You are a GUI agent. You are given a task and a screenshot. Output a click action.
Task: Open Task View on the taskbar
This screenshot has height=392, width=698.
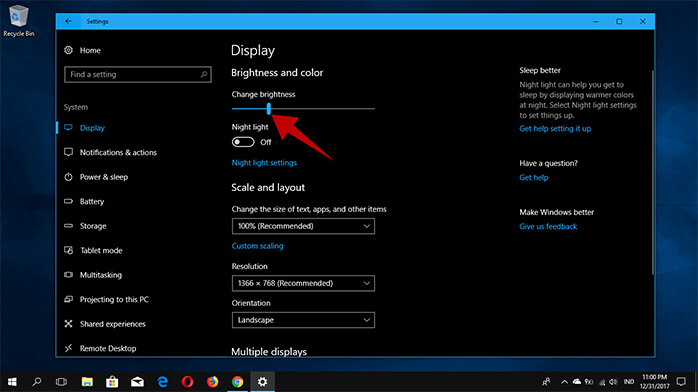61,382
